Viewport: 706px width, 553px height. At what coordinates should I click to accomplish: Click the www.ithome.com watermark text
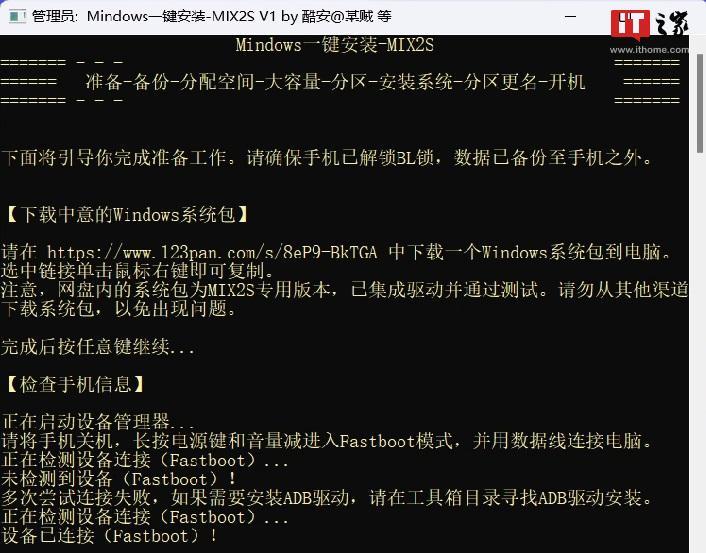point(649,50)
